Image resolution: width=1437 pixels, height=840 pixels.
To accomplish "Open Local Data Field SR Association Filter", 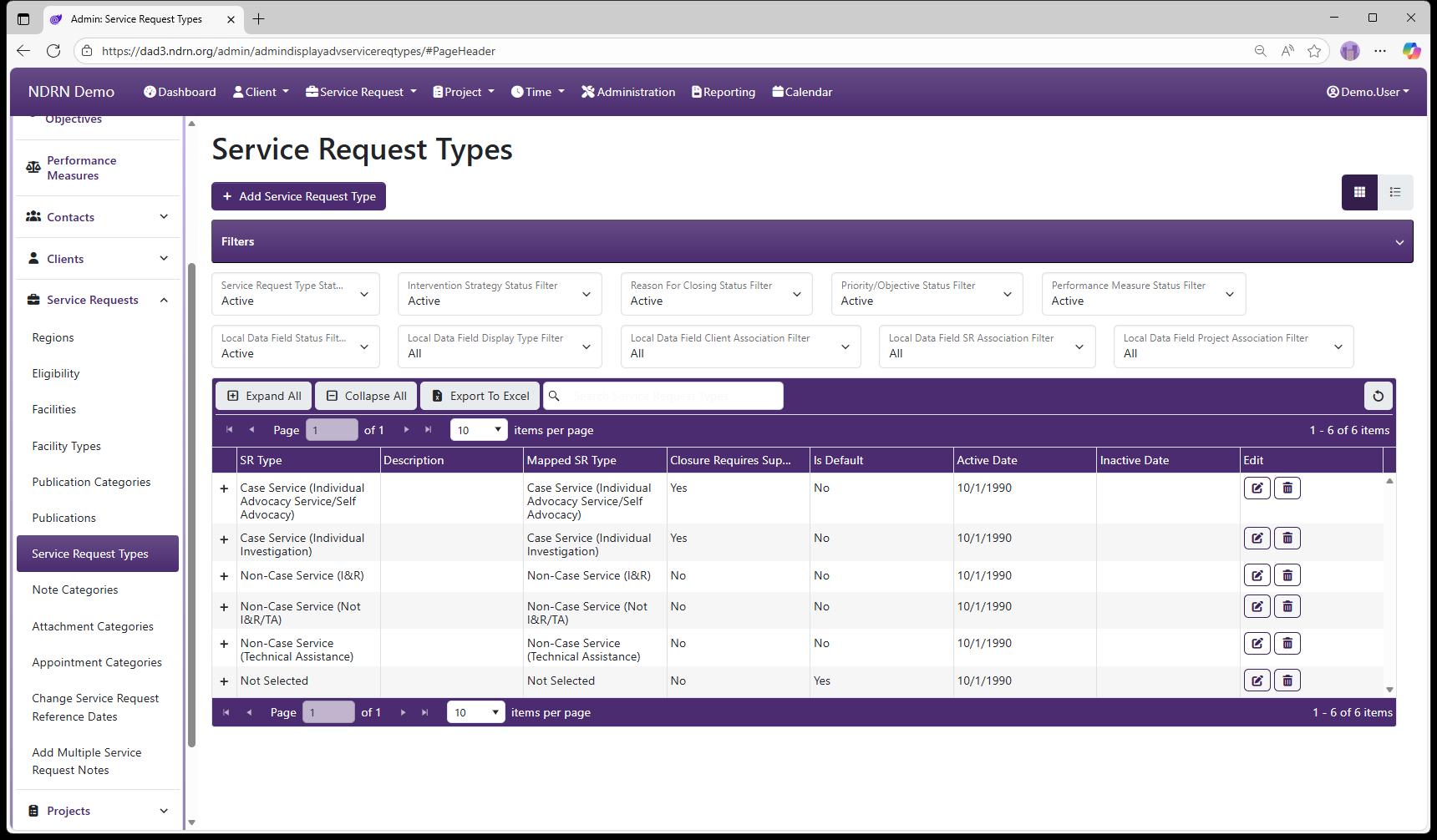I will 987,347.
